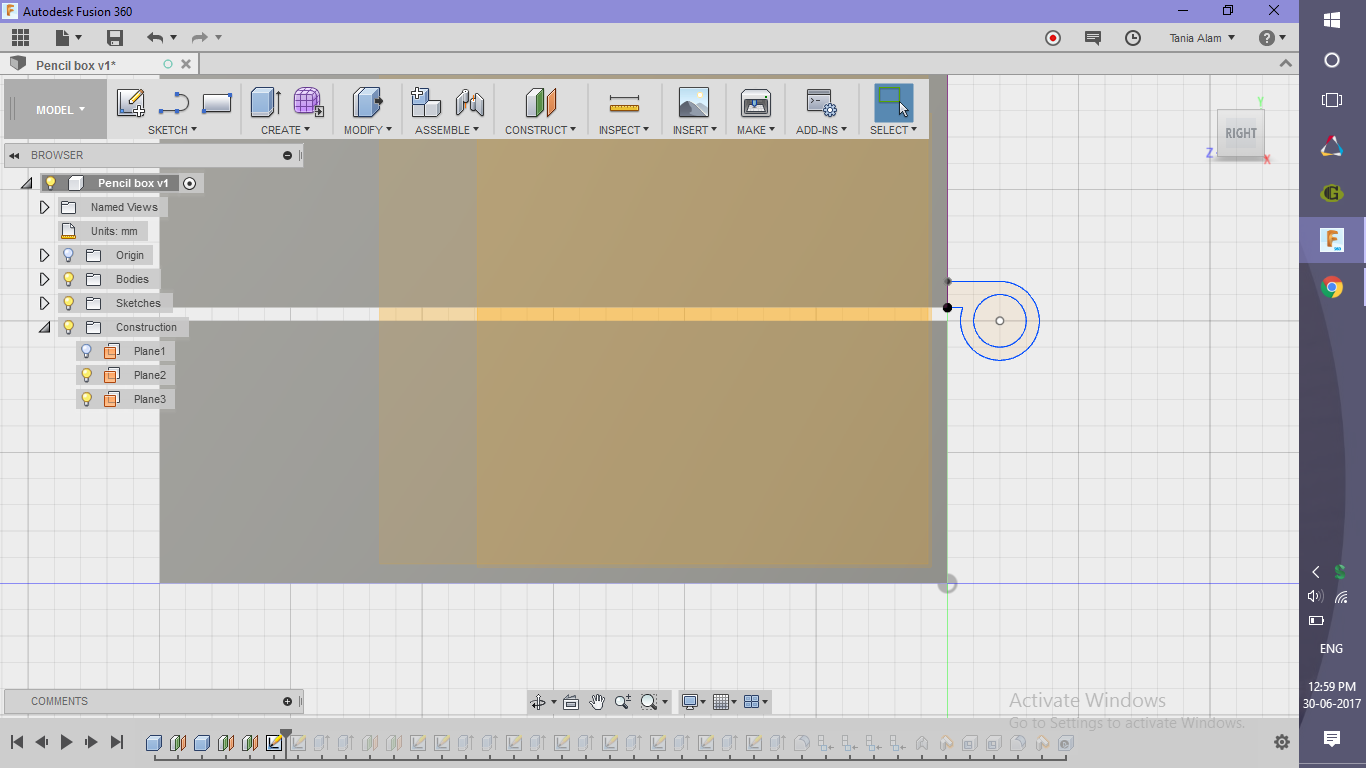Expand the Sketches folder
Screen dimensions: 1366x768
tap(44, 303)
